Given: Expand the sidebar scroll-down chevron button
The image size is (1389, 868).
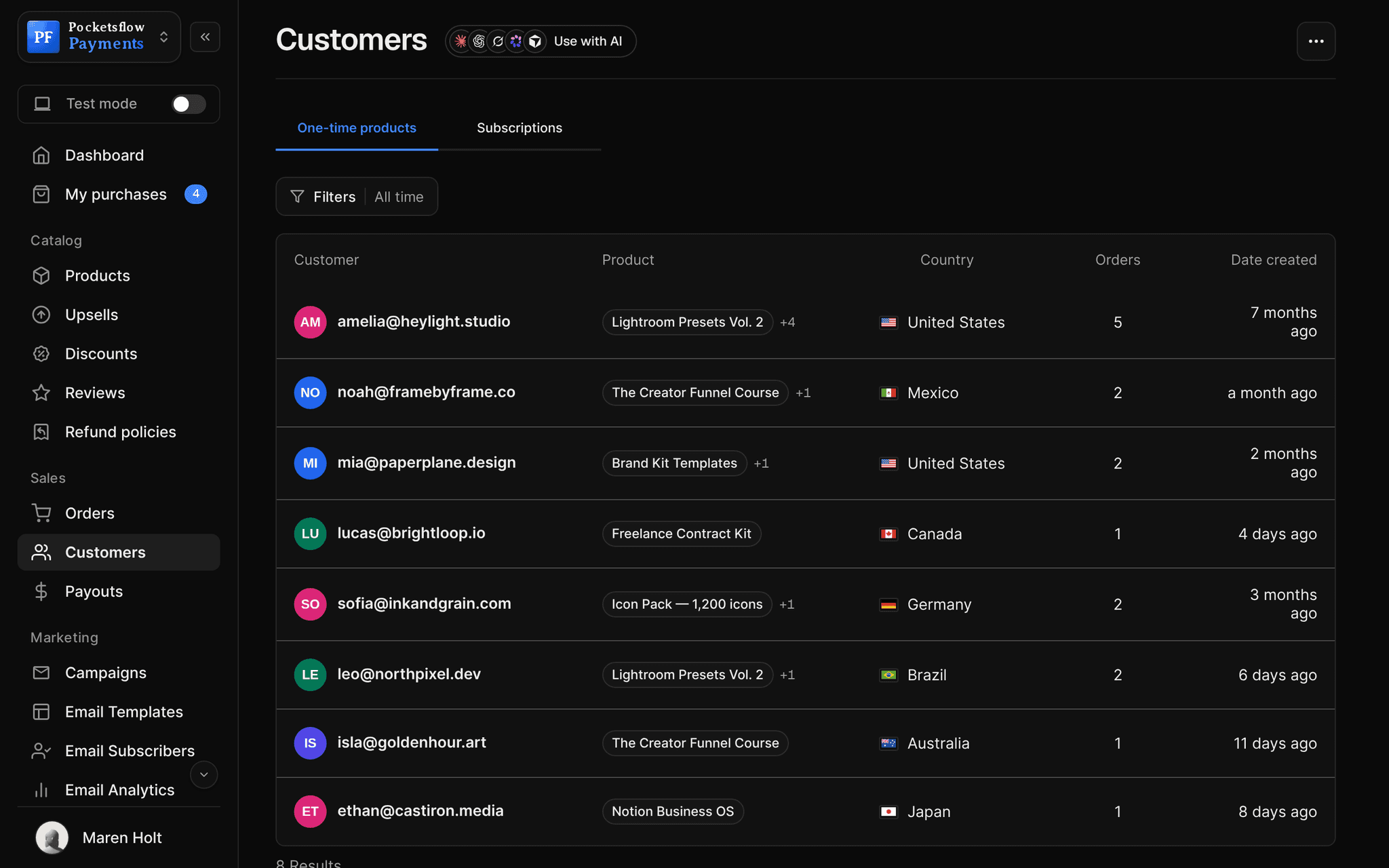Looking at the screenshot, I should [203, 774].
